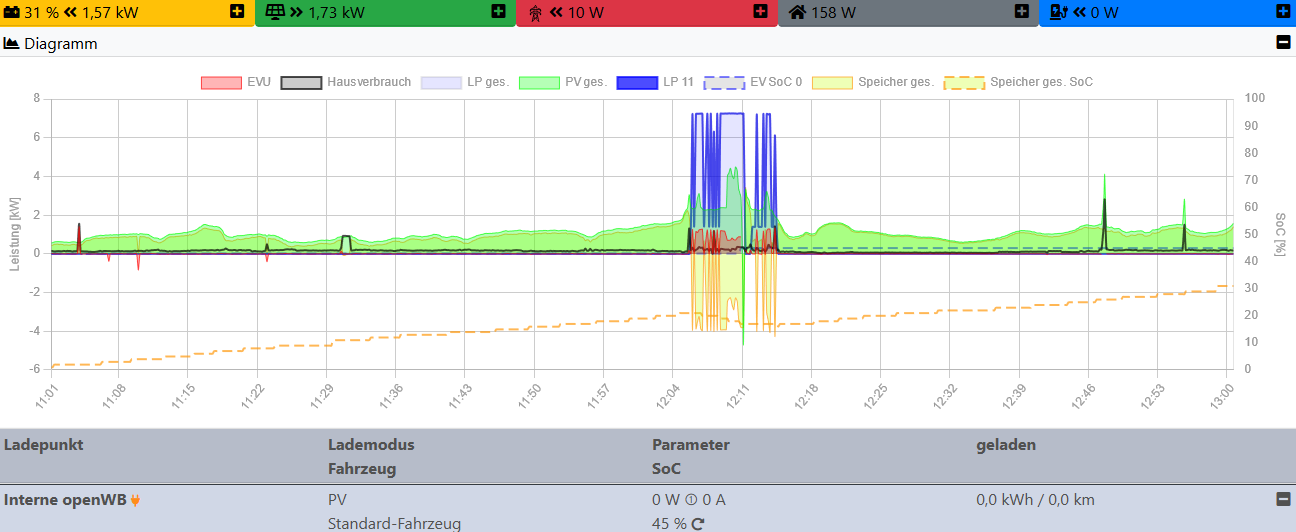Collapse the Diagramm panel
Screen dimensions: 1296x532
[1283, 43]
